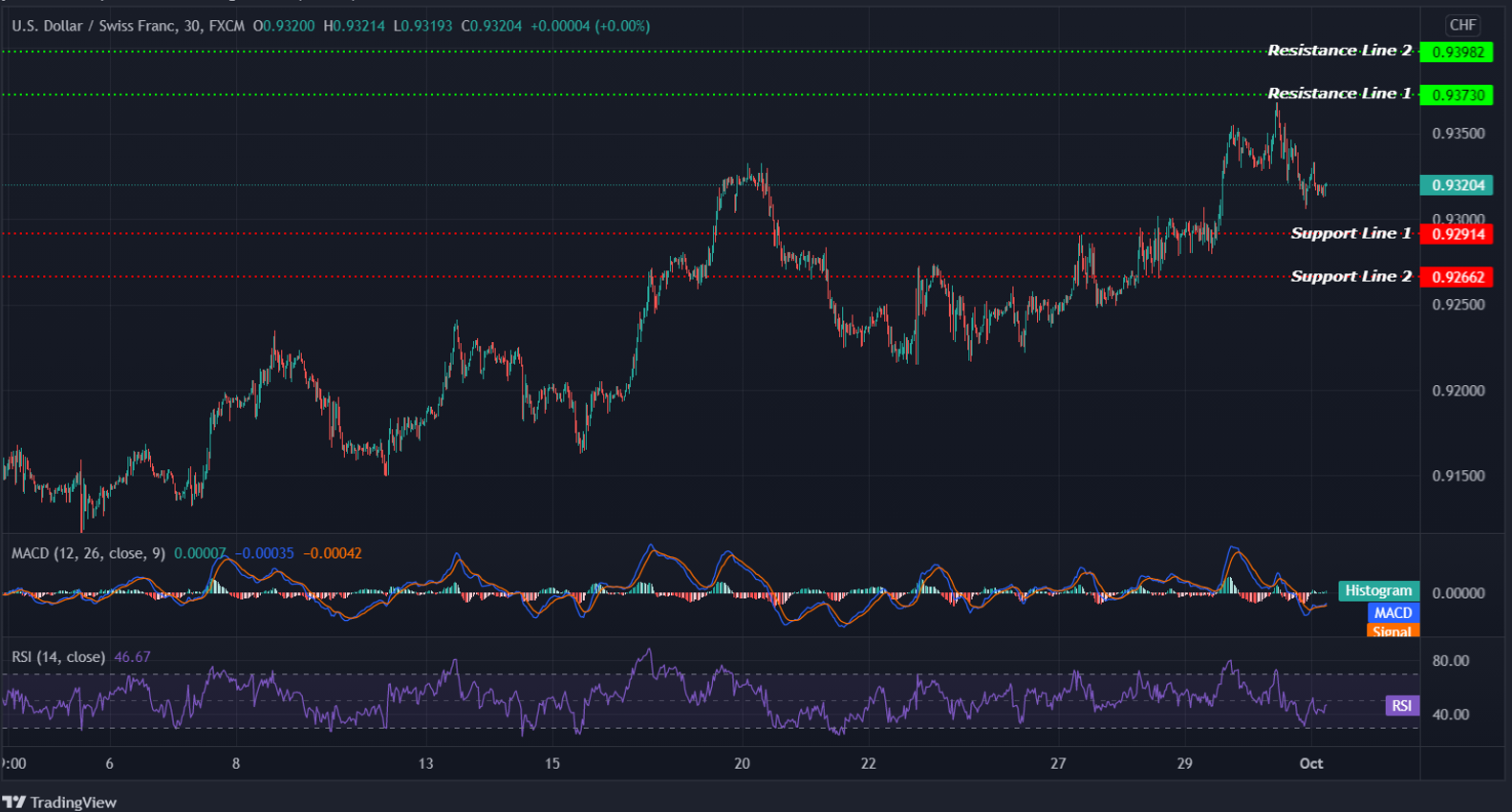This screenshot has width=1512, height=812.
Task: Click the 0.91500 price scale label
Action: 1458,476
